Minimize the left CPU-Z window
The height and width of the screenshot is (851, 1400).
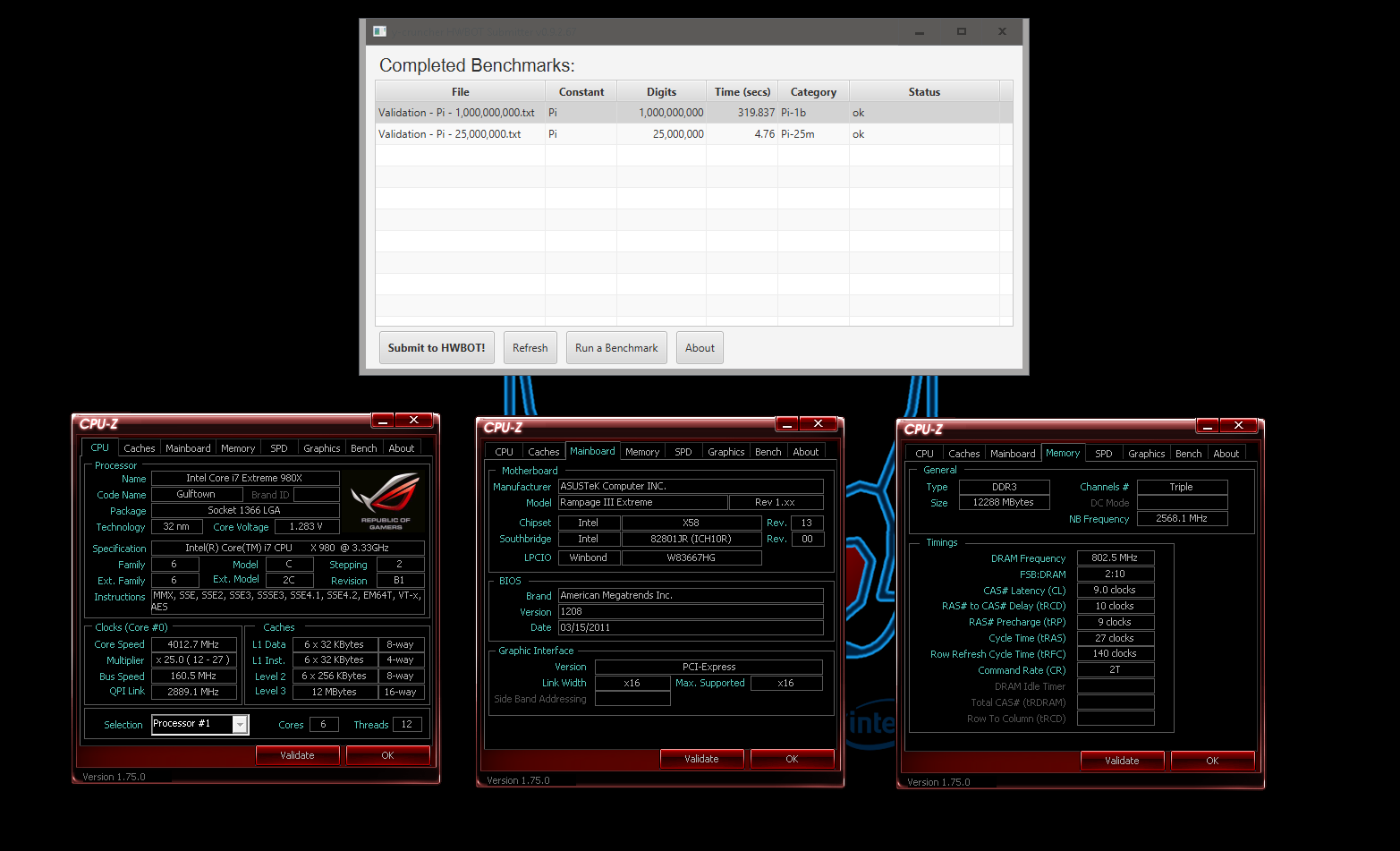[x=383, y=421]
